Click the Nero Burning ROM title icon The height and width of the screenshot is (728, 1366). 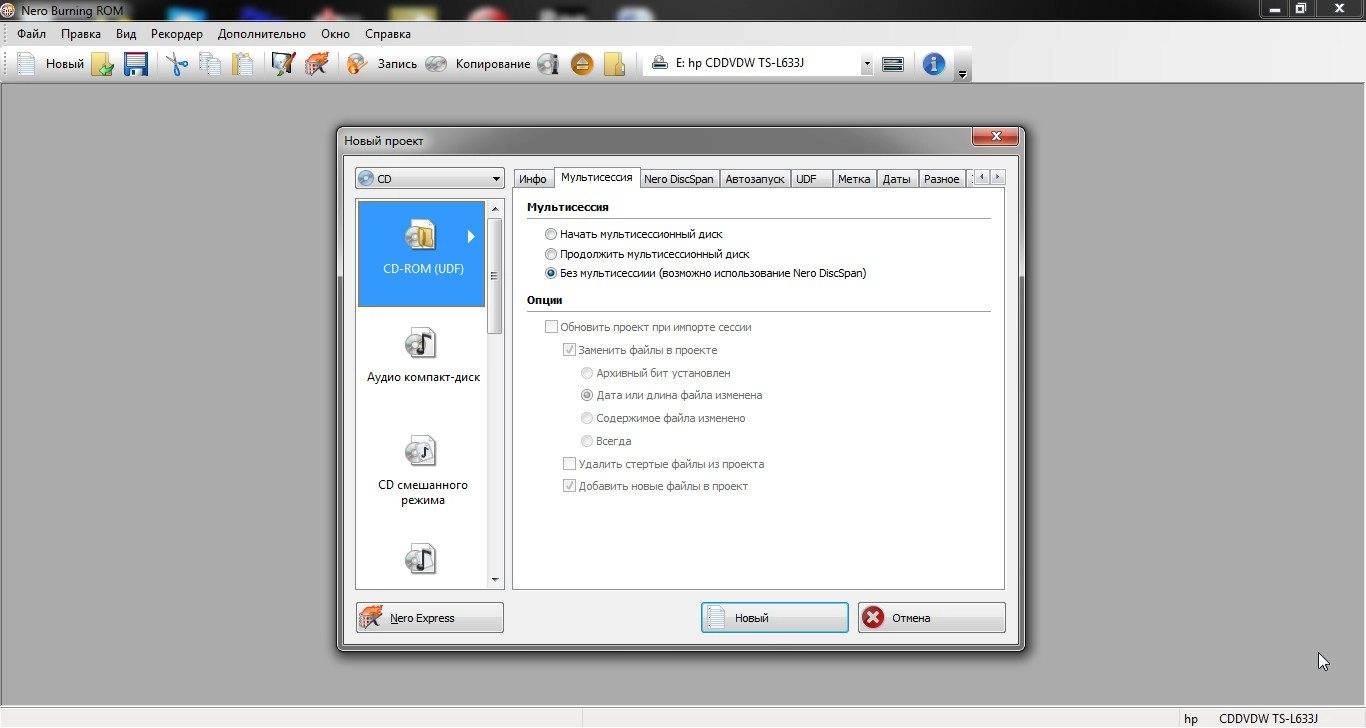click(10, 9)
